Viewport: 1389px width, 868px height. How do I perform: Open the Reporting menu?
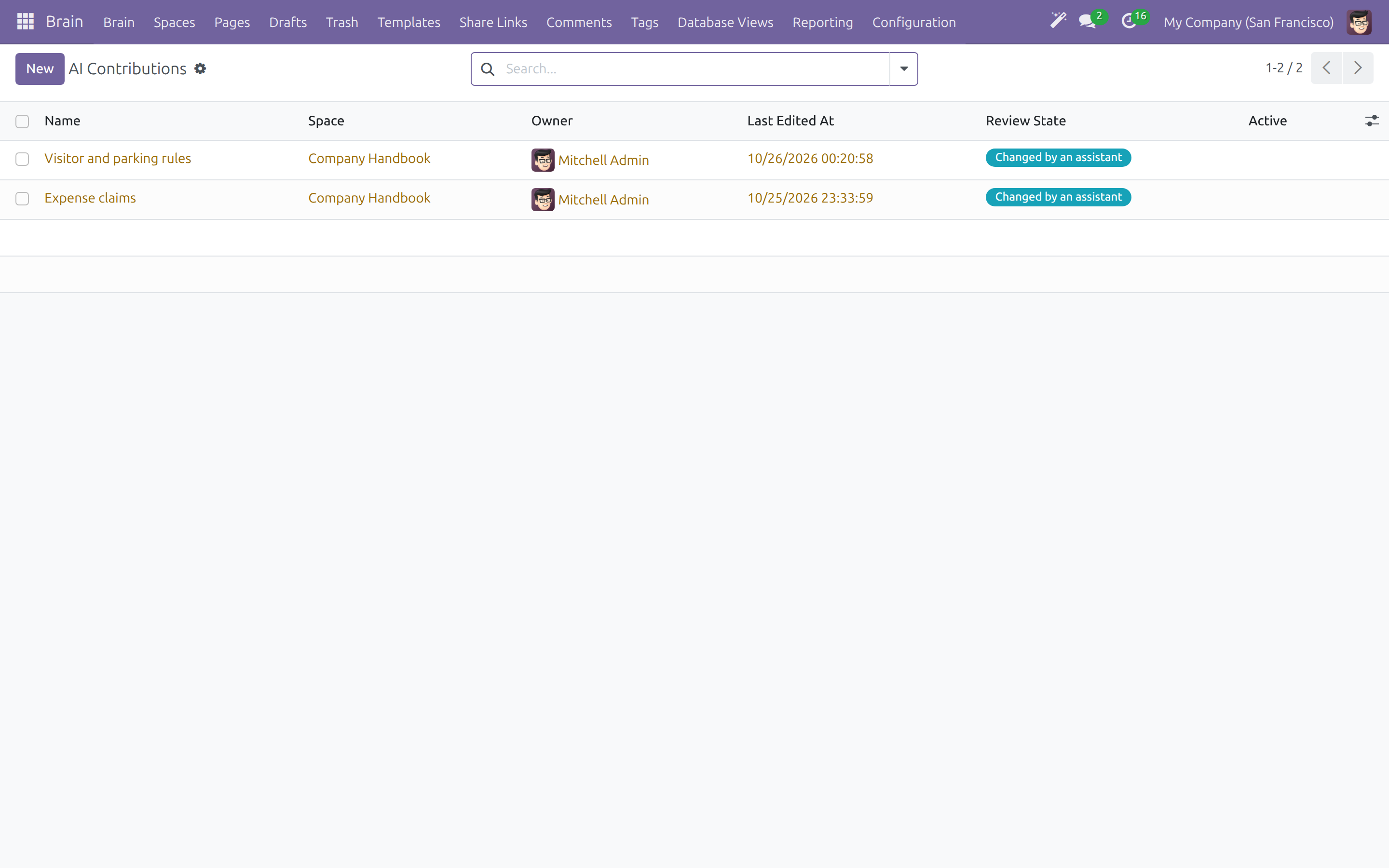(x=822, y=22)
